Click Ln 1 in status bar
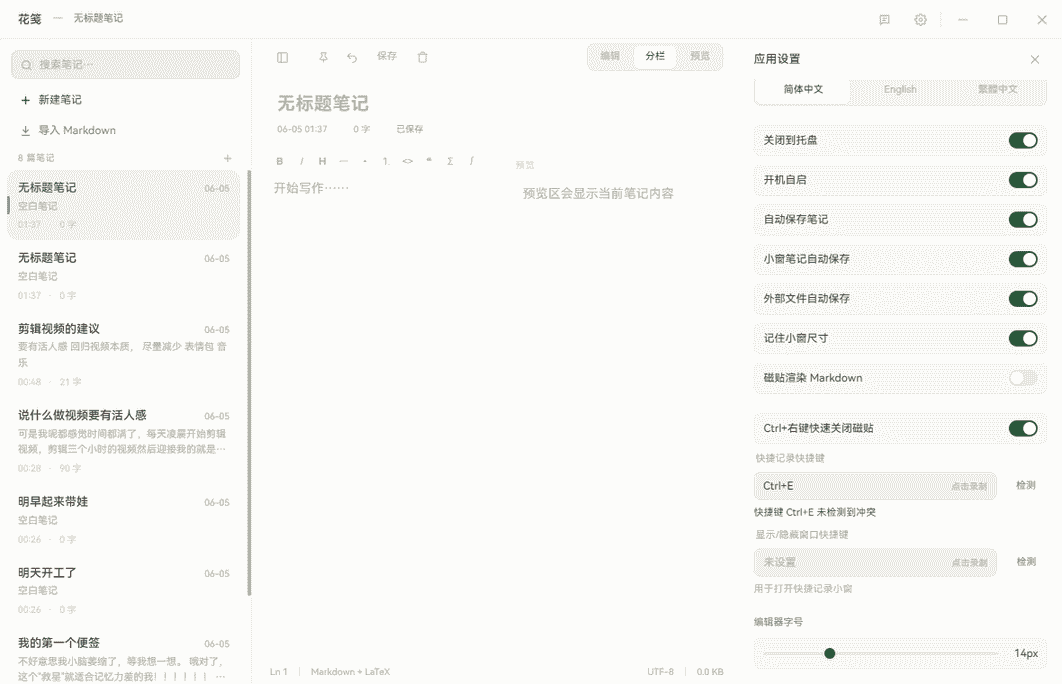Screen dimensions: 1062x684 tap(278, 672)
